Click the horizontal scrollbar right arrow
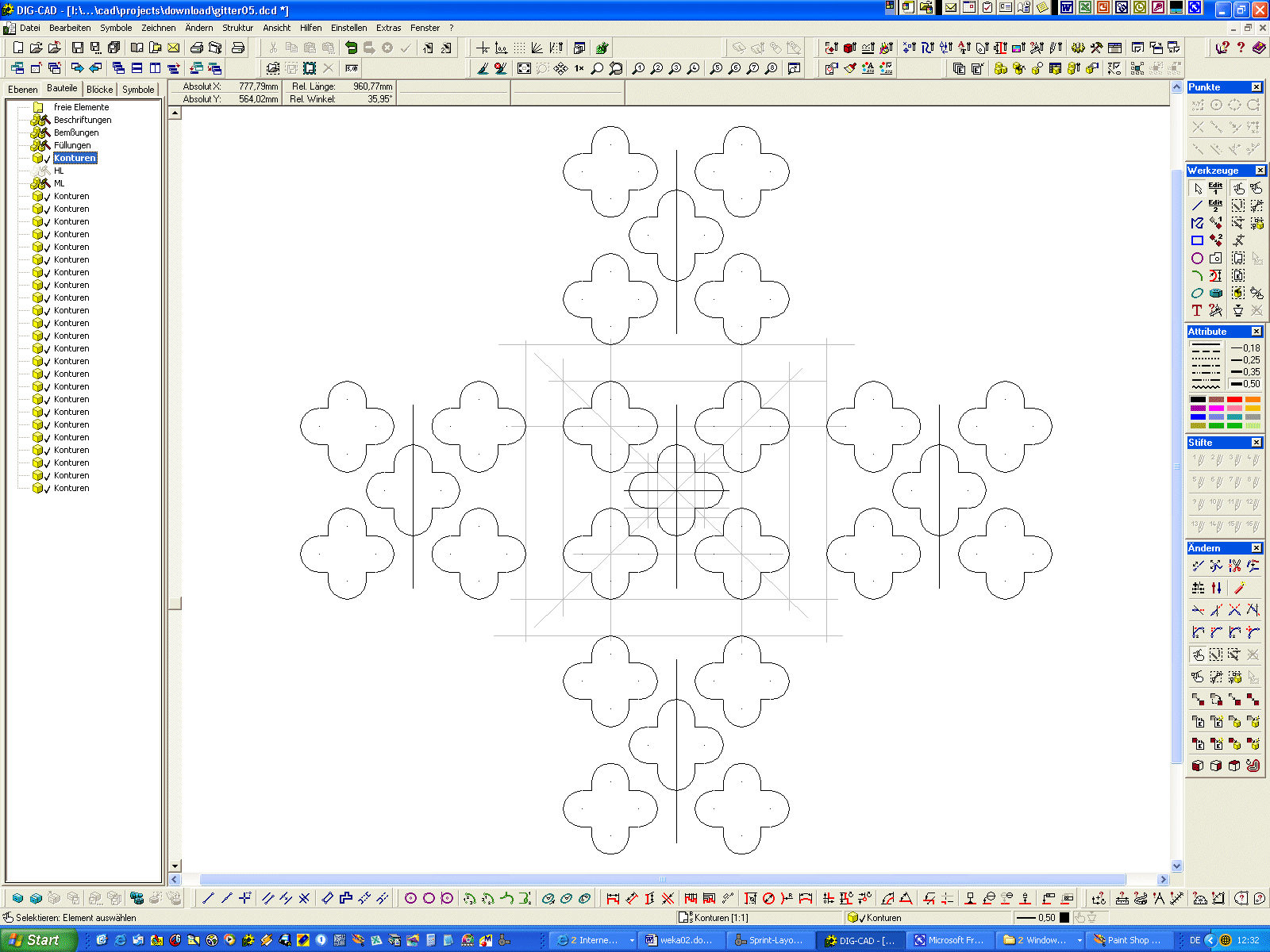 [1163, 879]
